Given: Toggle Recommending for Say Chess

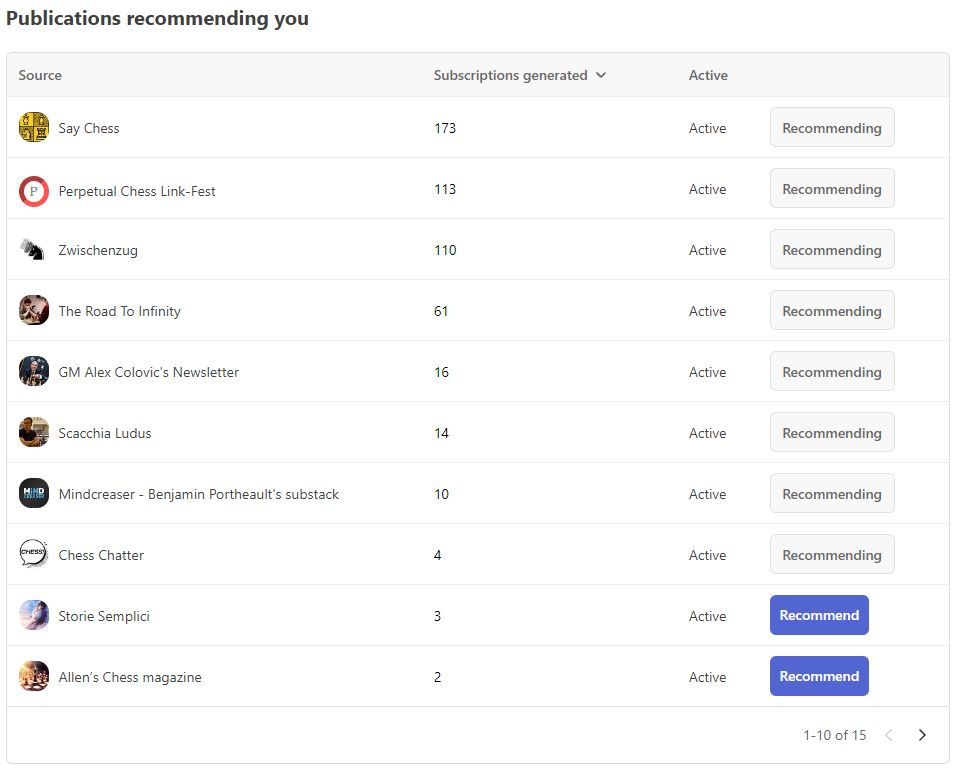Looking at the screenshot, I should click(832, 128).
